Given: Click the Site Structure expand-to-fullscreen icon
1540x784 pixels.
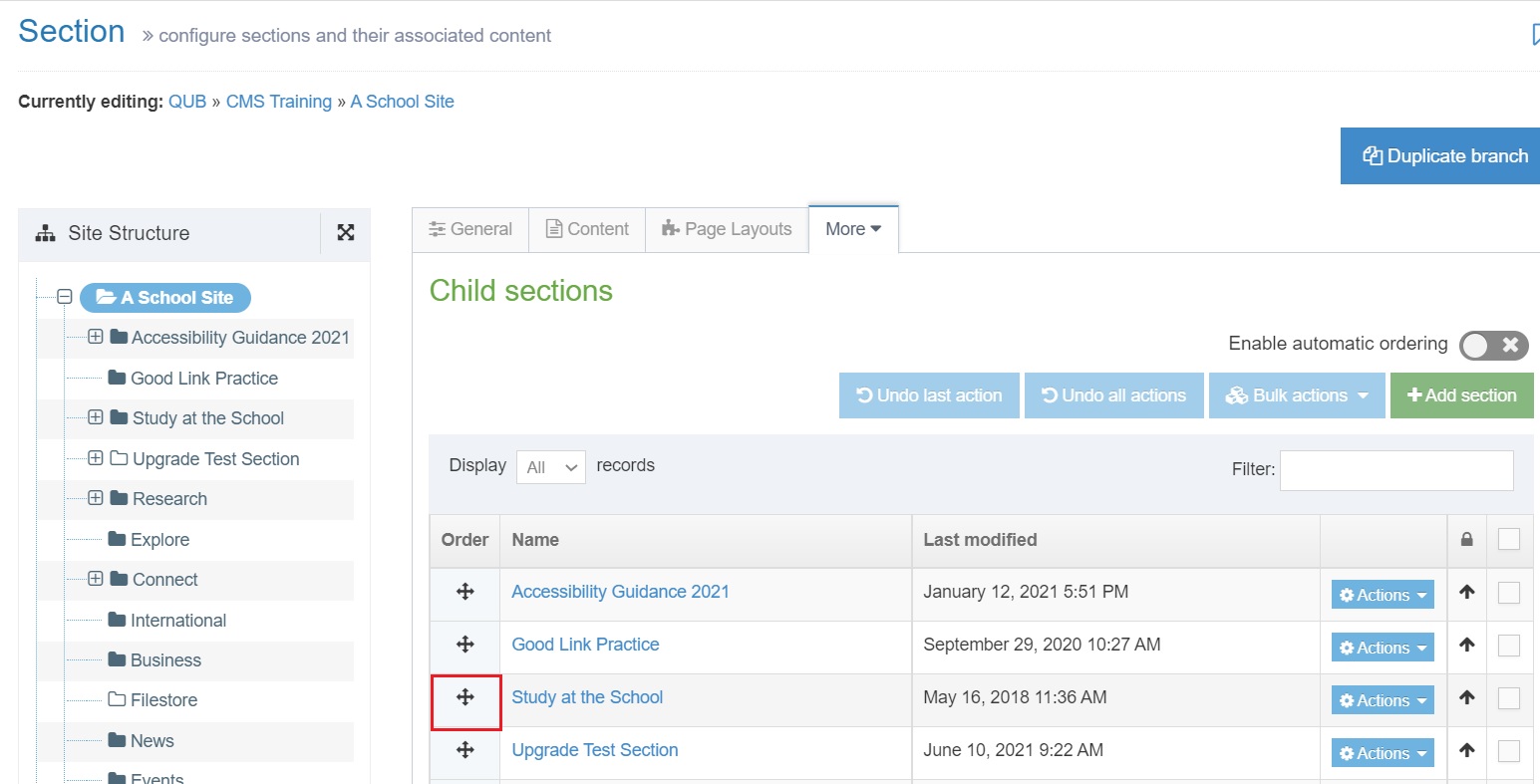Looking at the screenshot, I should coord(345,232).
